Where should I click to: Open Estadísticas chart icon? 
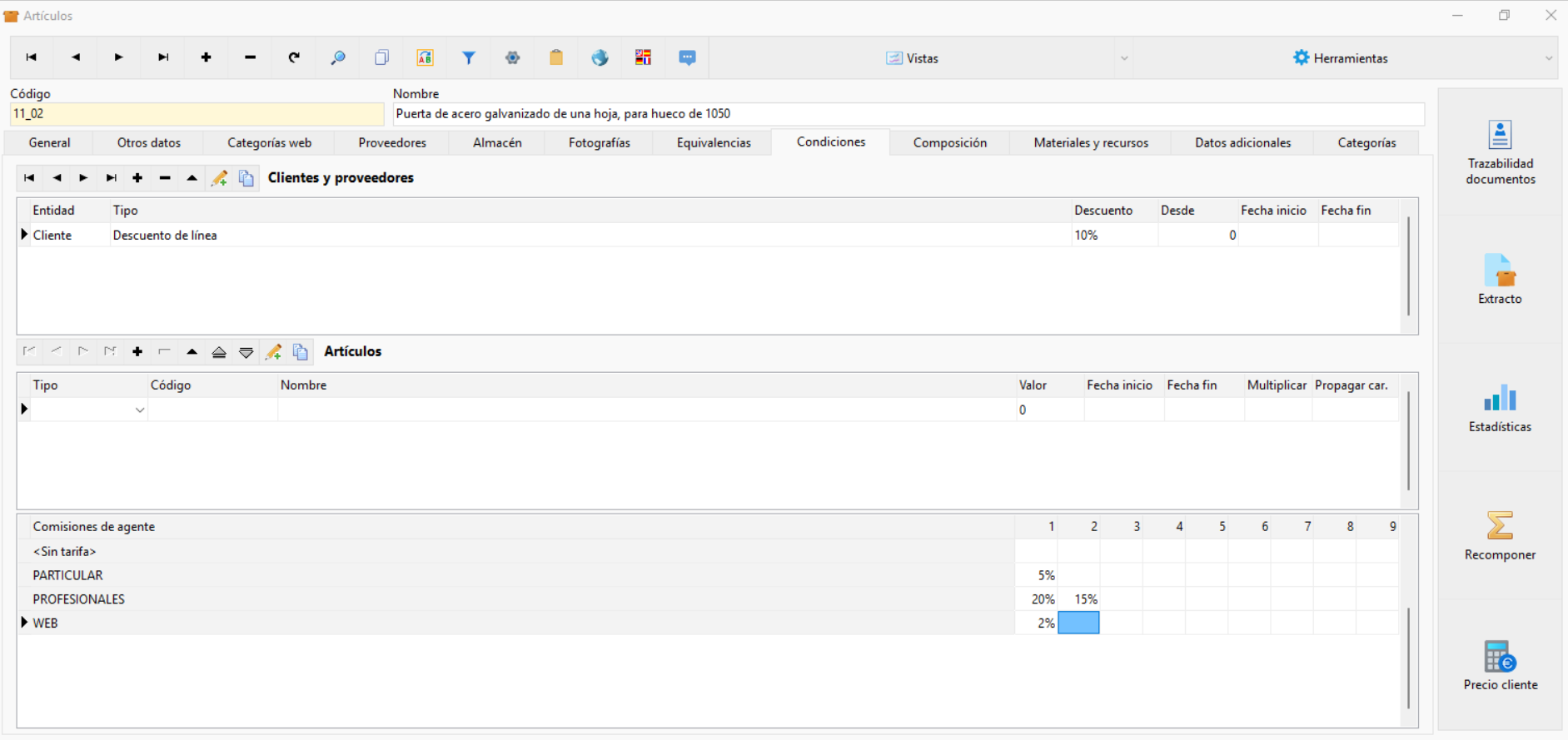1500,408
